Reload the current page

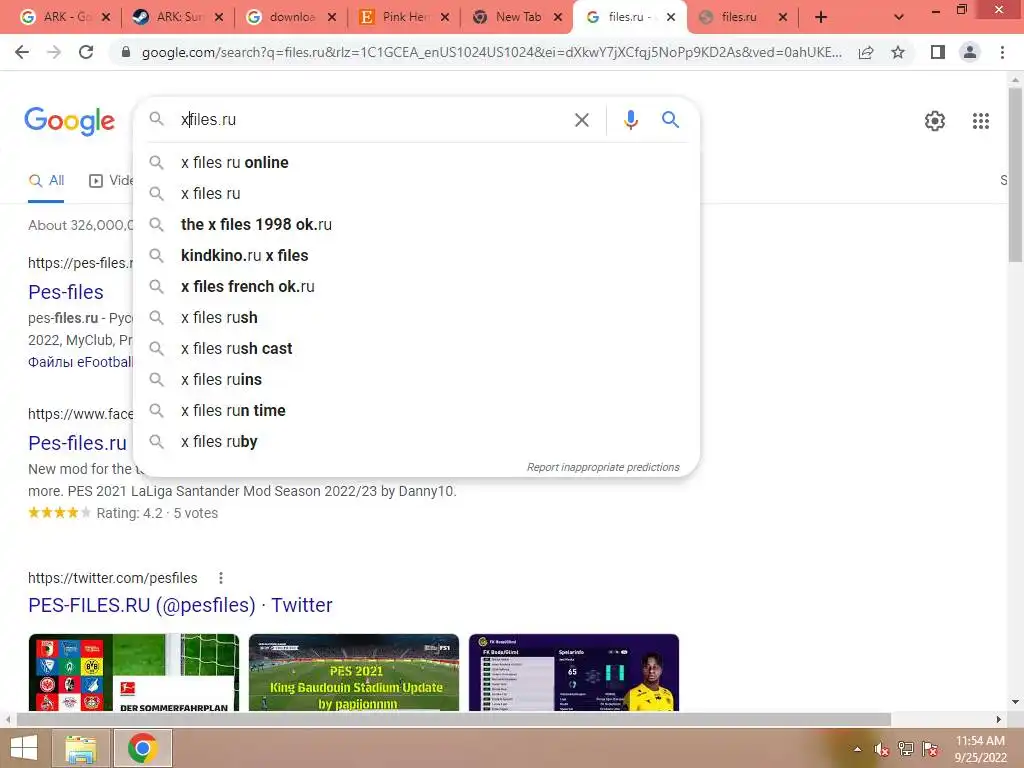click(86, 52)
